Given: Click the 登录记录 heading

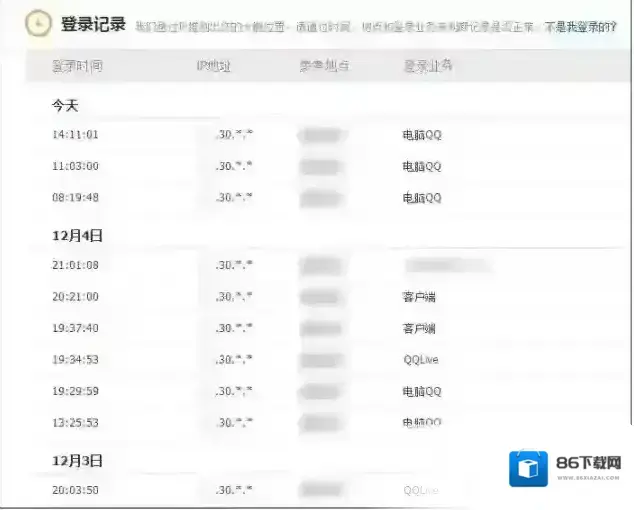Looking at the screenshot, I should 93,24.
